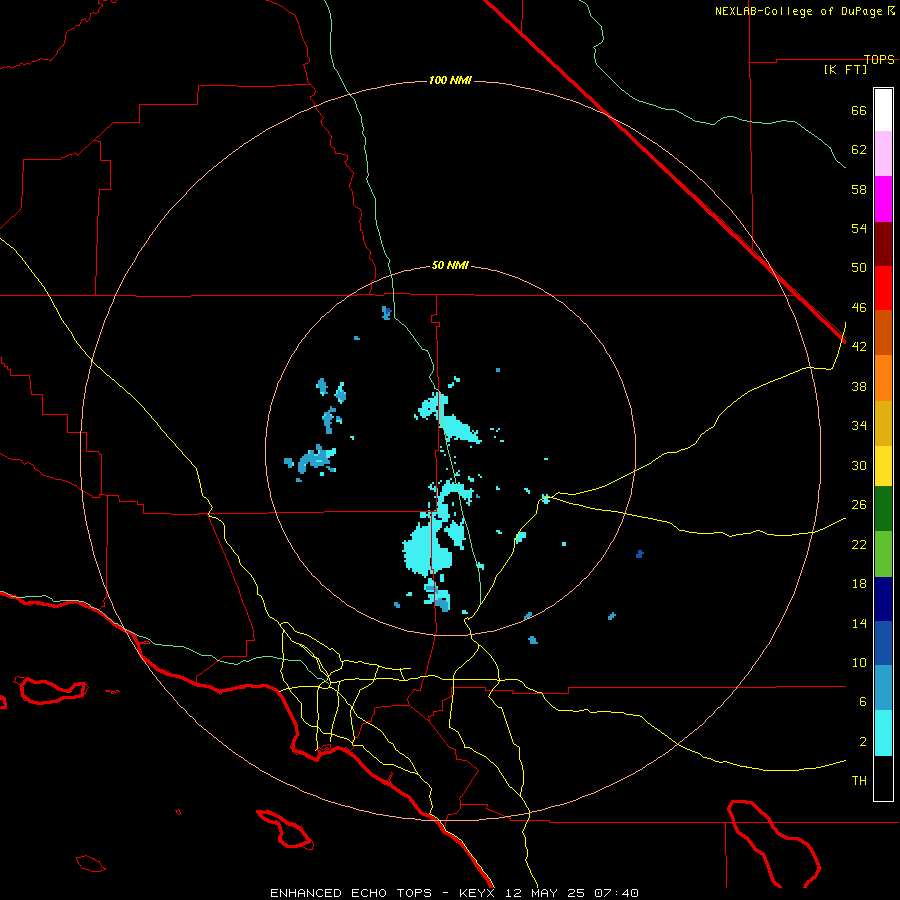Click the legend value '66'

[x=859, y=110]
